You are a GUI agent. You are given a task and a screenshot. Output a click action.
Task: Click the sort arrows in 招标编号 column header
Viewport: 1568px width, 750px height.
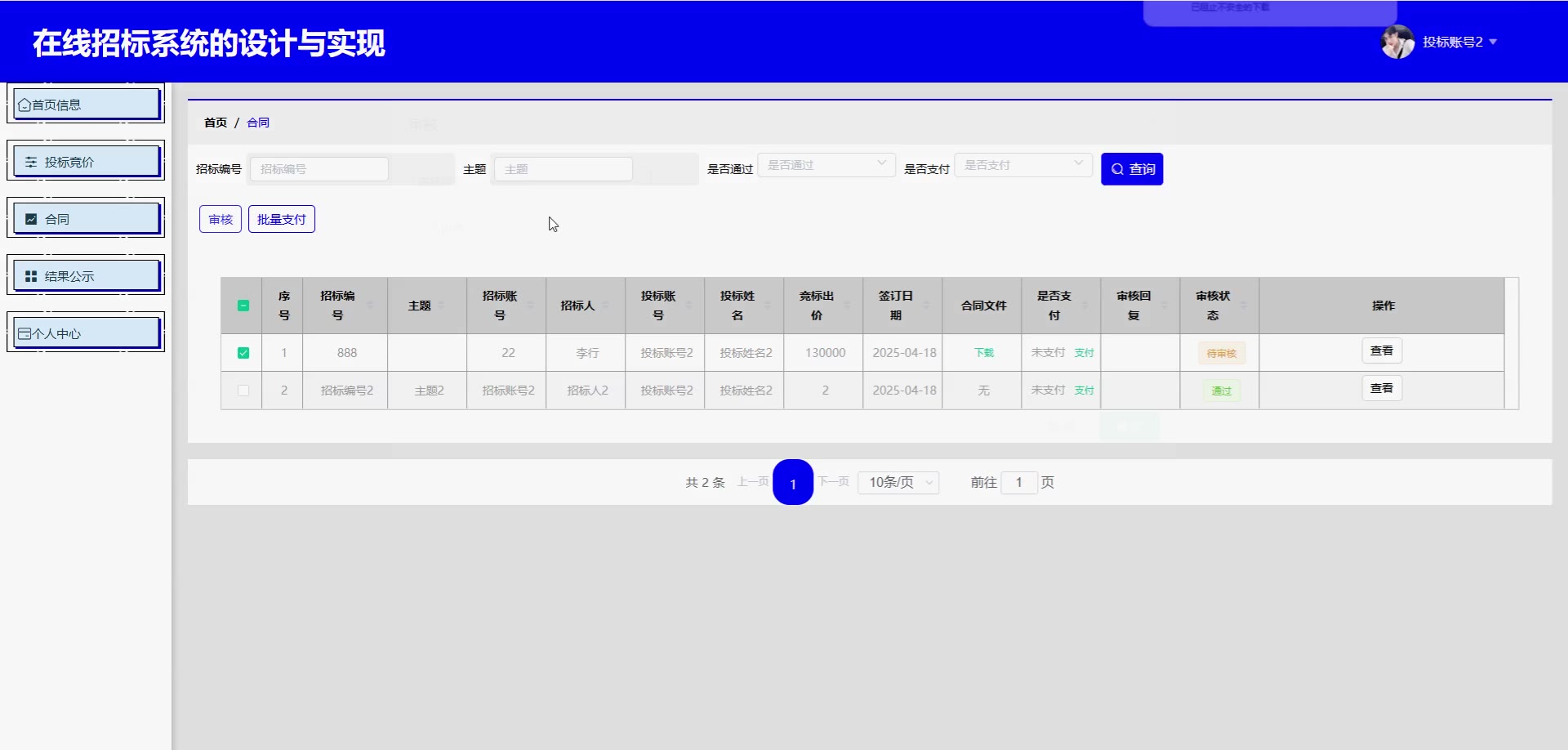370,306
